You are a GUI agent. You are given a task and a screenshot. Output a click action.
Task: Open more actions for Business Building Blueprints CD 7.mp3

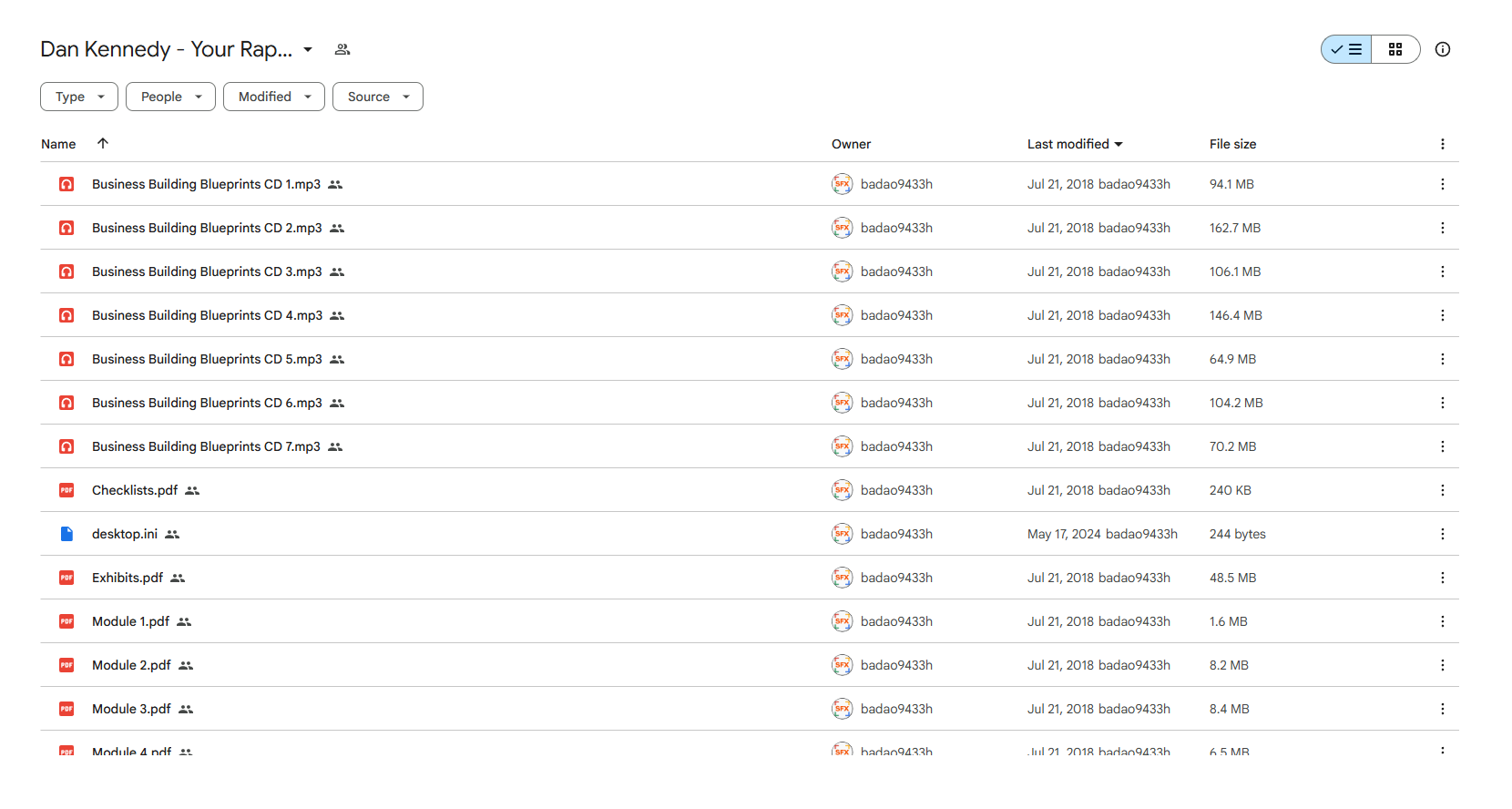1443,446
